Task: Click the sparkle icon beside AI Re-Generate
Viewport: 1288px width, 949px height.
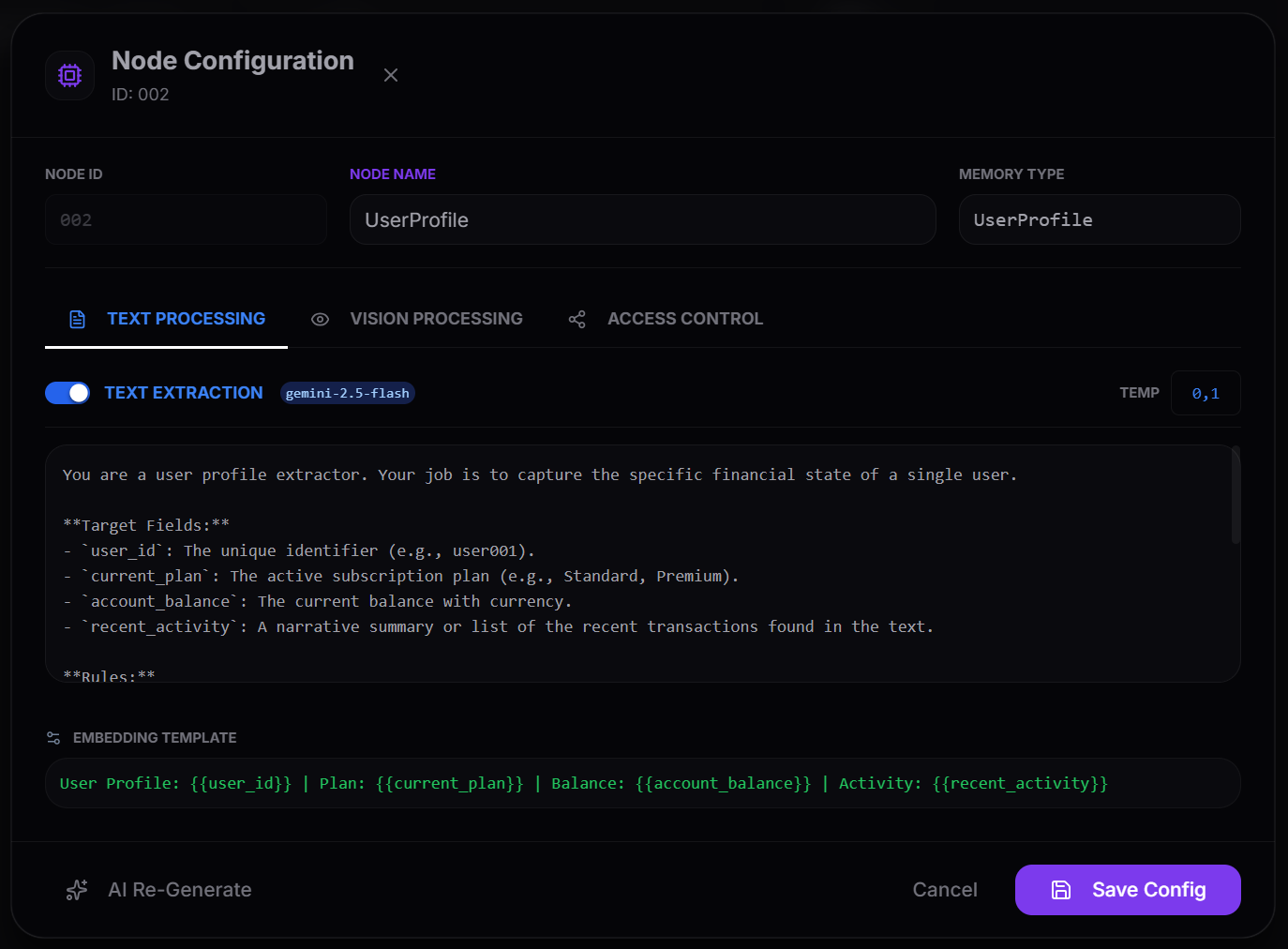Action: [76, 889]
